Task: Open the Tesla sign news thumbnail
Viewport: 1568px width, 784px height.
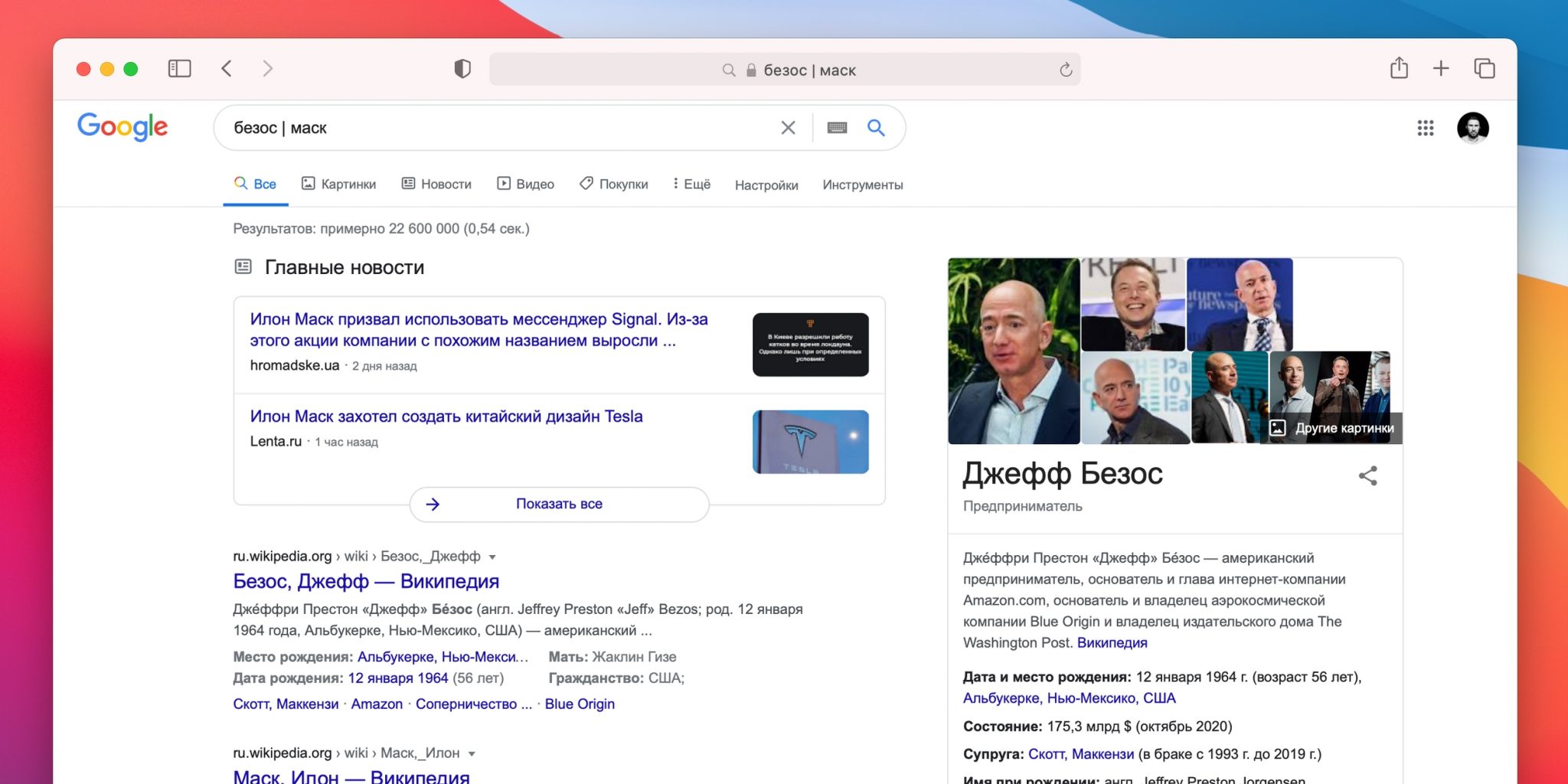Action: tap(810, 442)
